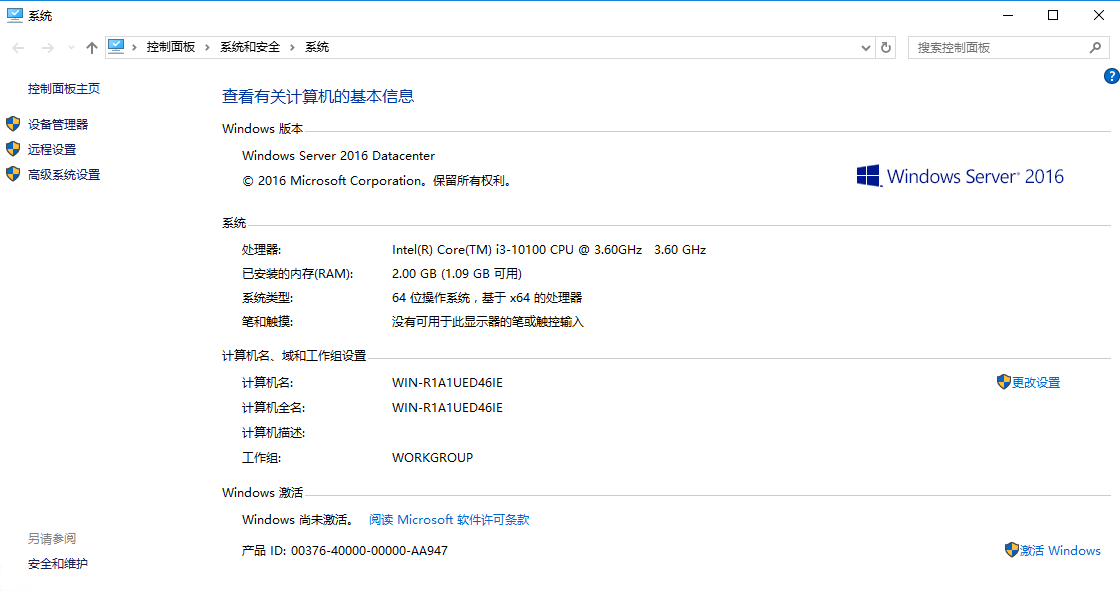Viewport: 1120px width, 591px height.
Task: Open the recent locations dropdown arrow
Action: (71, 48)
